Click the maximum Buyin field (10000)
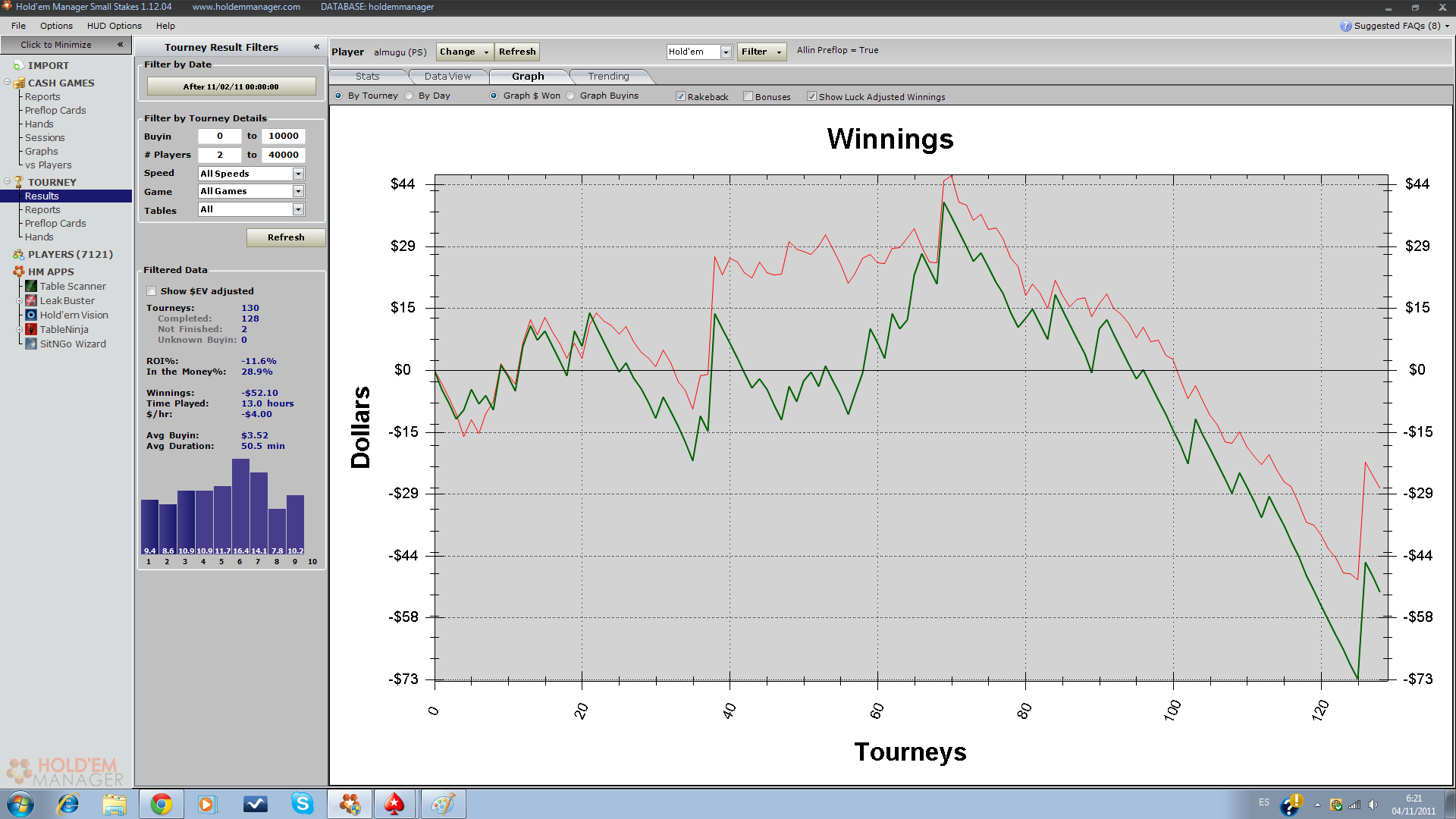Image resolution: width=1456 pixels, height=819 pixels. [284, 136]
